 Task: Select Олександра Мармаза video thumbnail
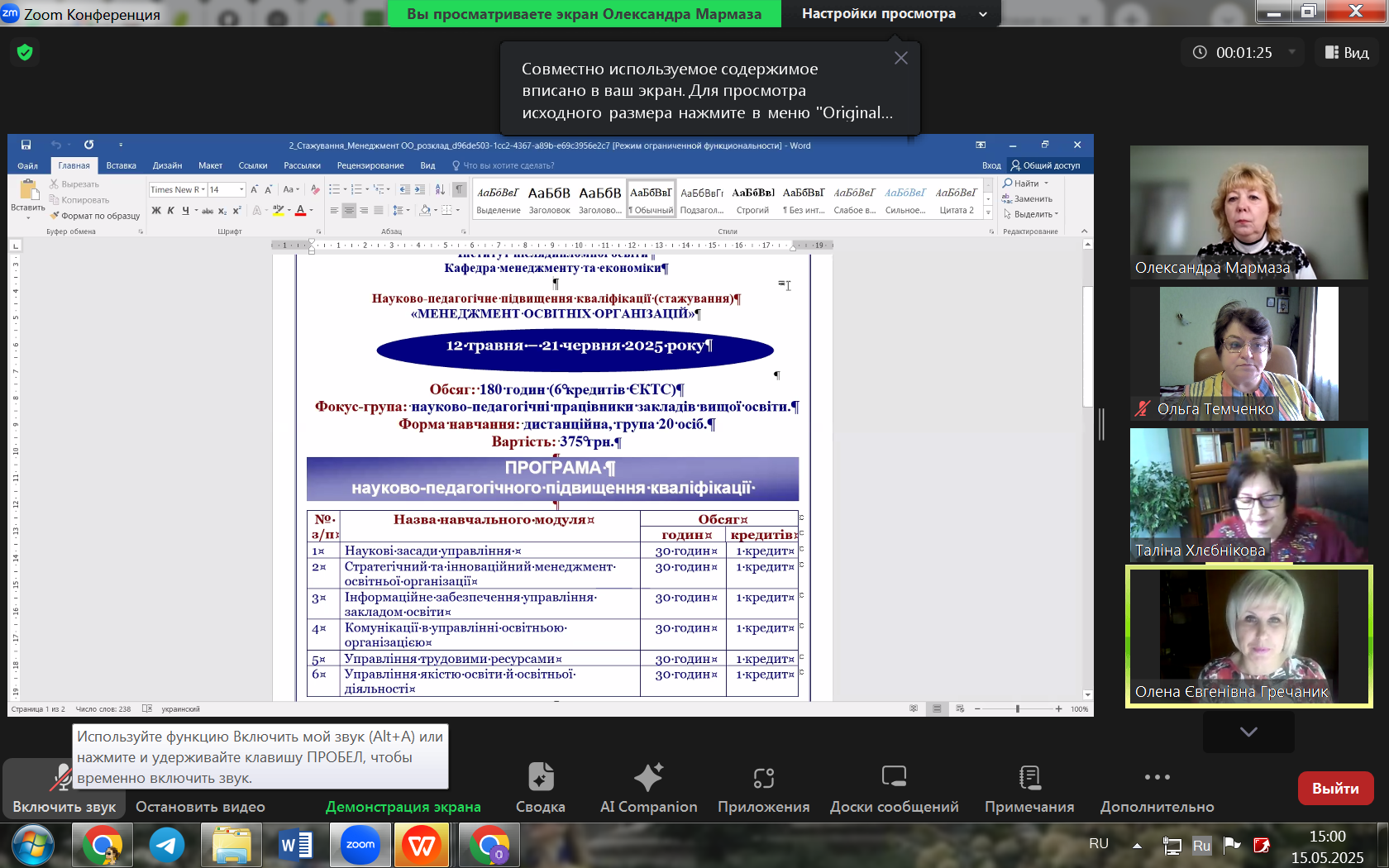pos(1248,212)
